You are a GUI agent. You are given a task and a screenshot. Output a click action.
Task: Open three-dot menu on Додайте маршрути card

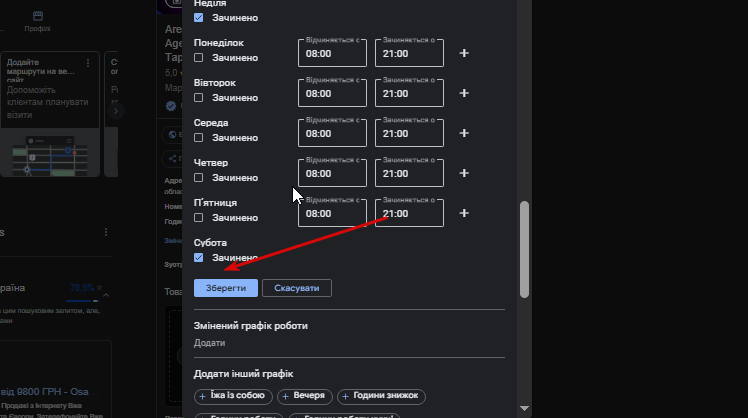(88, 63)
